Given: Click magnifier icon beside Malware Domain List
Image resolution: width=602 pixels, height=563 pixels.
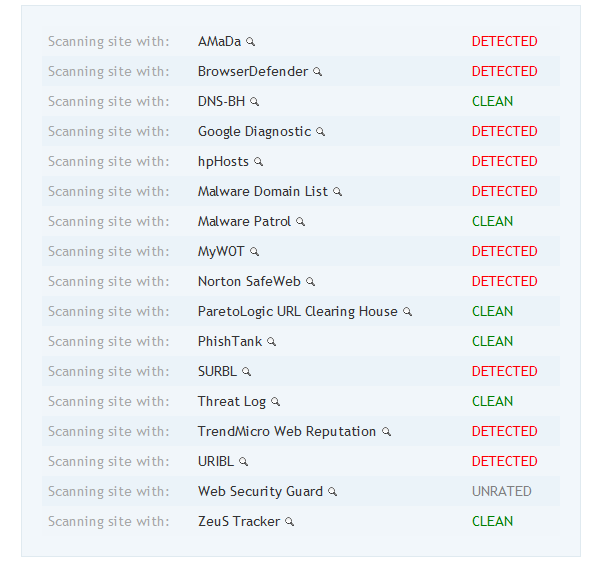Looking at the screenshot, I should click(337, 192).
